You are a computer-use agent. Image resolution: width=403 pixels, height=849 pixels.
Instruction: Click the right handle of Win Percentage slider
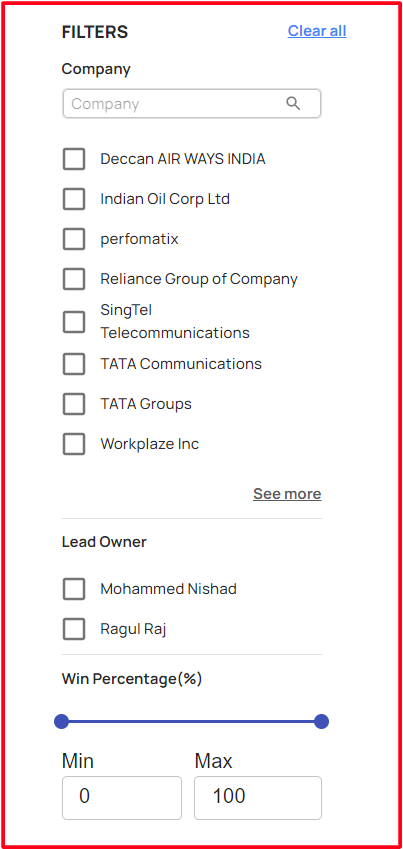coord(322,722)
